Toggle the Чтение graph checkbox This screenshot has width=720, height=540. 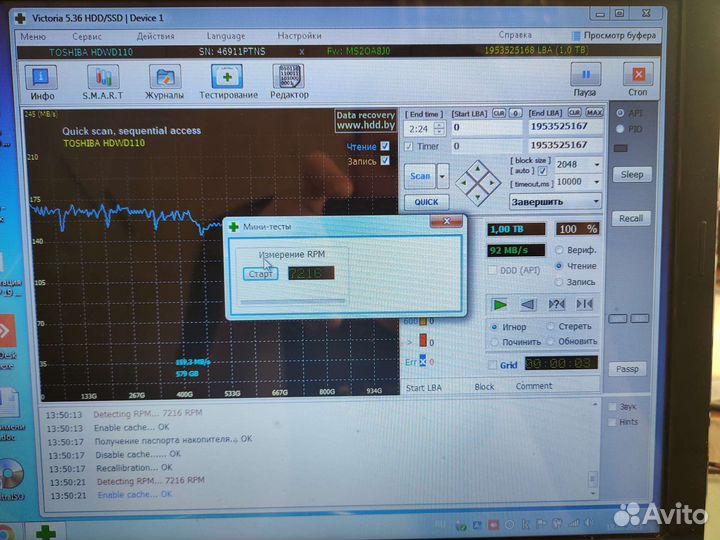pyautogui.click(x=385, y=147)
